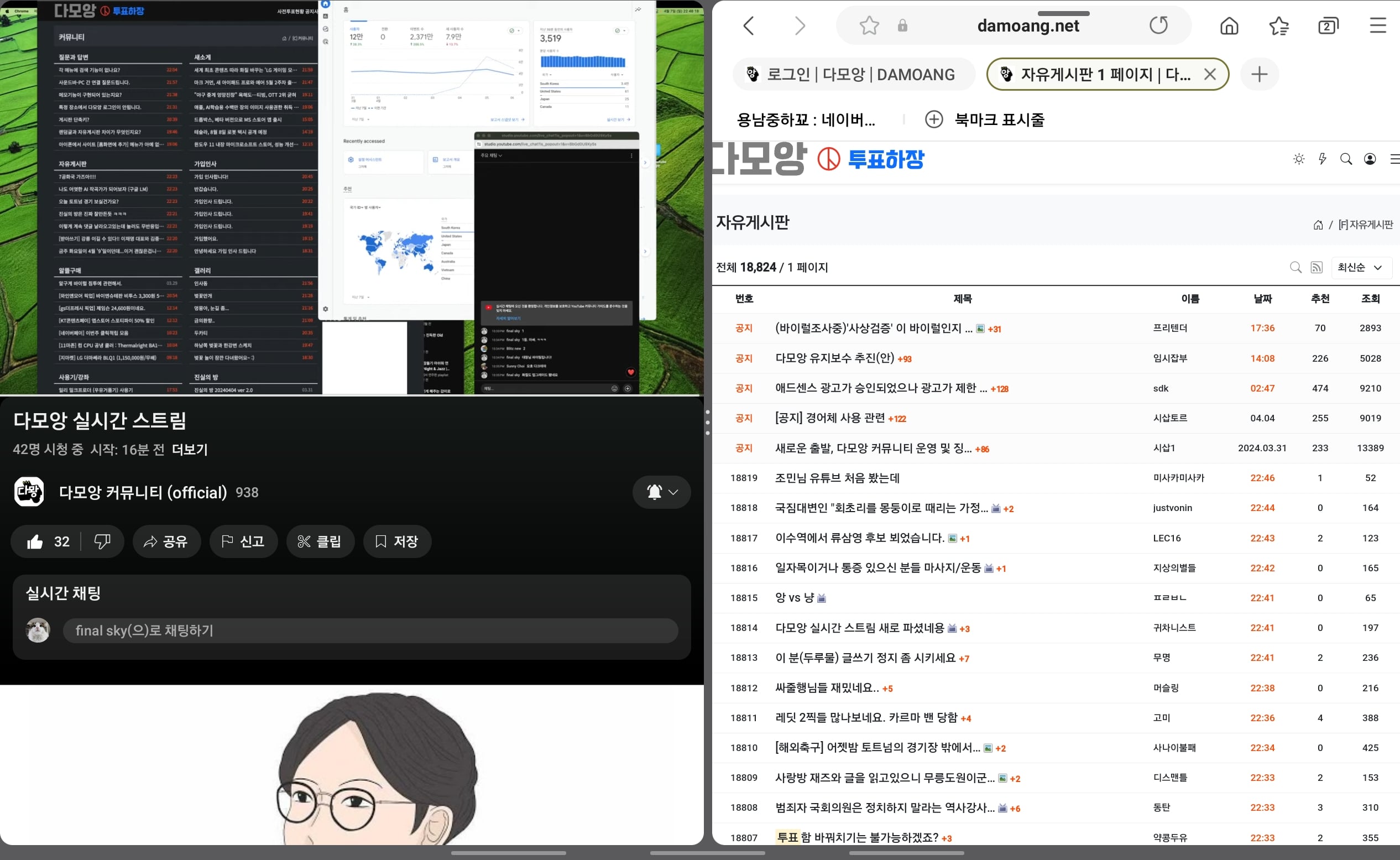Open post 조민님 유튜브 처음 봤는데
1400x860 pixels.
(x=837, y=478)
